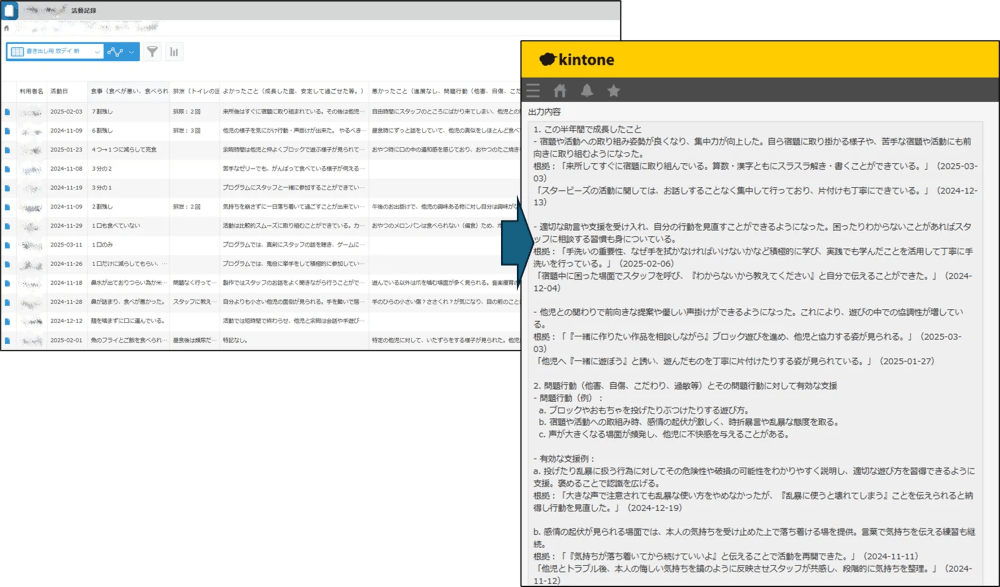Click the 利用者名 column header
The image size is (1000, 587).
tap(32, 89)
